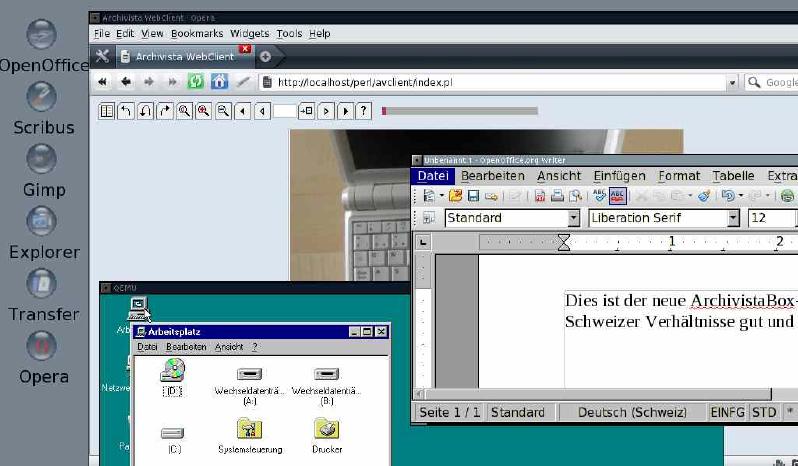The width and height of the screenshot is (798, 466).
Task: Rotate page left in Archivista toolbar
Action: 126,111
